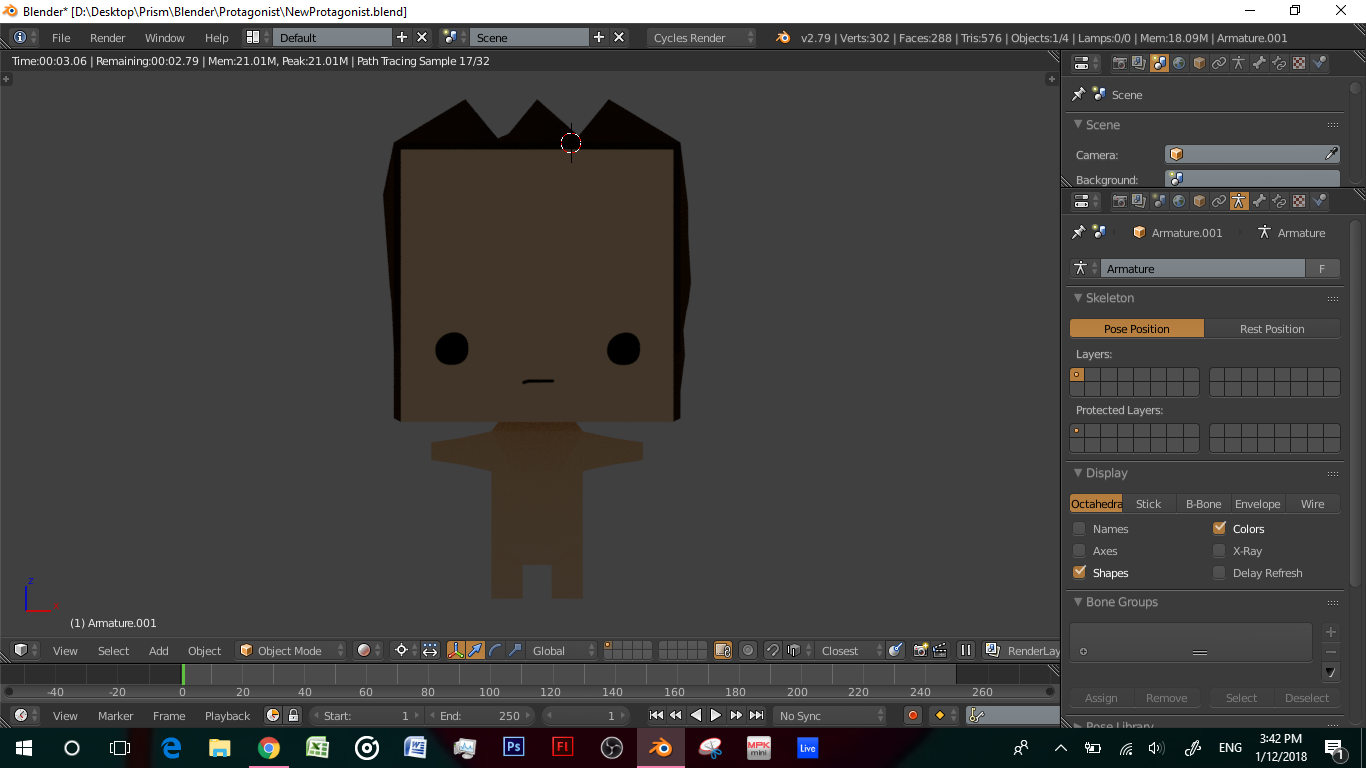Image resolution: width=1366 pixels, height=768 pixels.
Task: Open Global transform orientation dropdown
Action: (x=562, y=650)
